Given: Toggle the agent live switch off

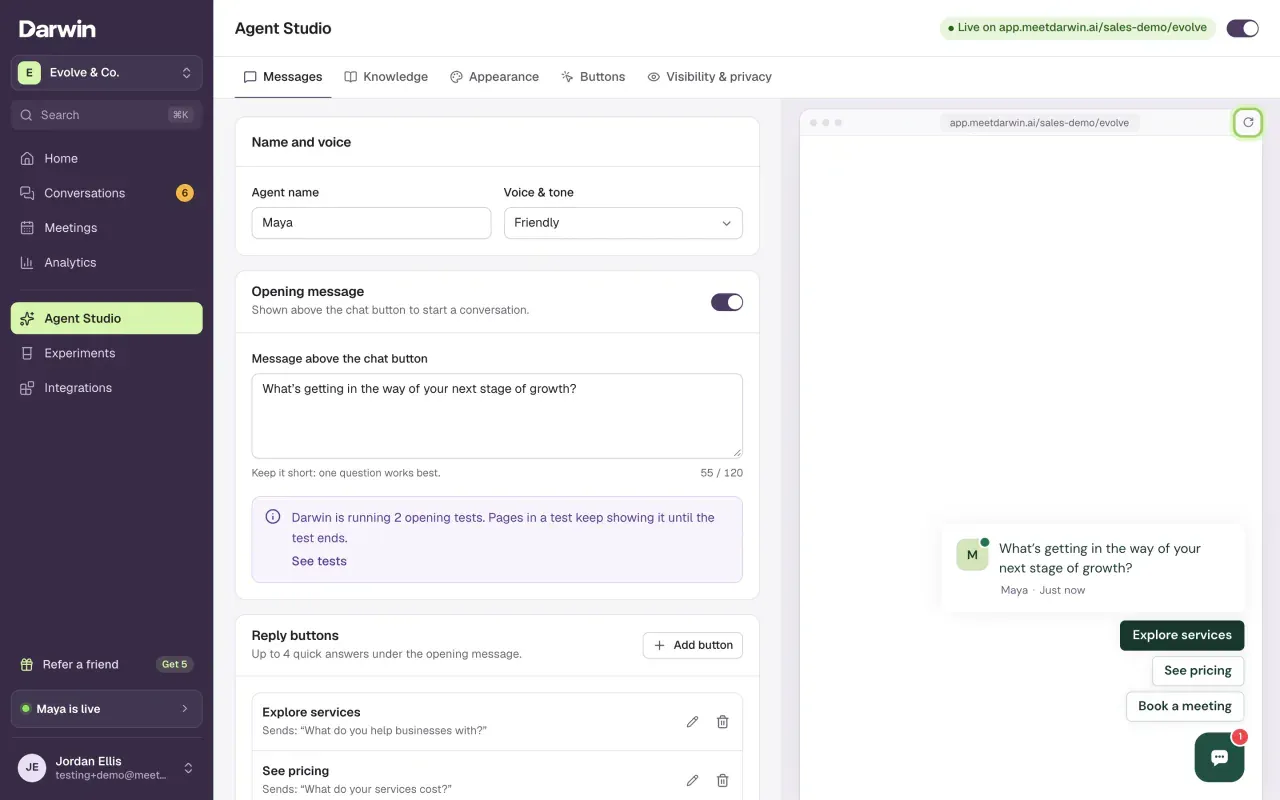Looking at the screenshot, I should coord(1243,28).
